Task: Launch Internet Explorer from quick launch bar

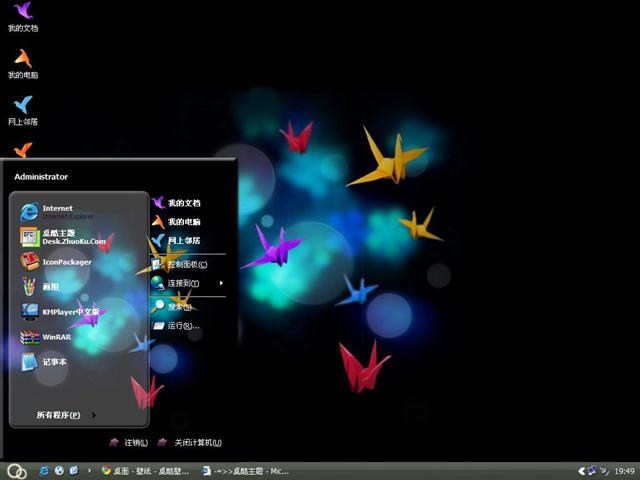Action: [44, 471]
